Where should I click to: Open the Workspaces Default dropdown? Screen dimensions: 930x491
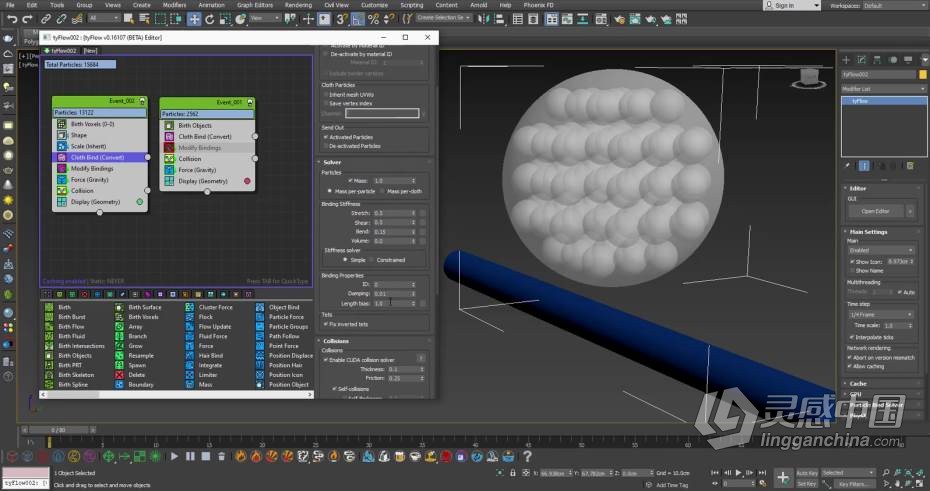[x=893, y=5]
